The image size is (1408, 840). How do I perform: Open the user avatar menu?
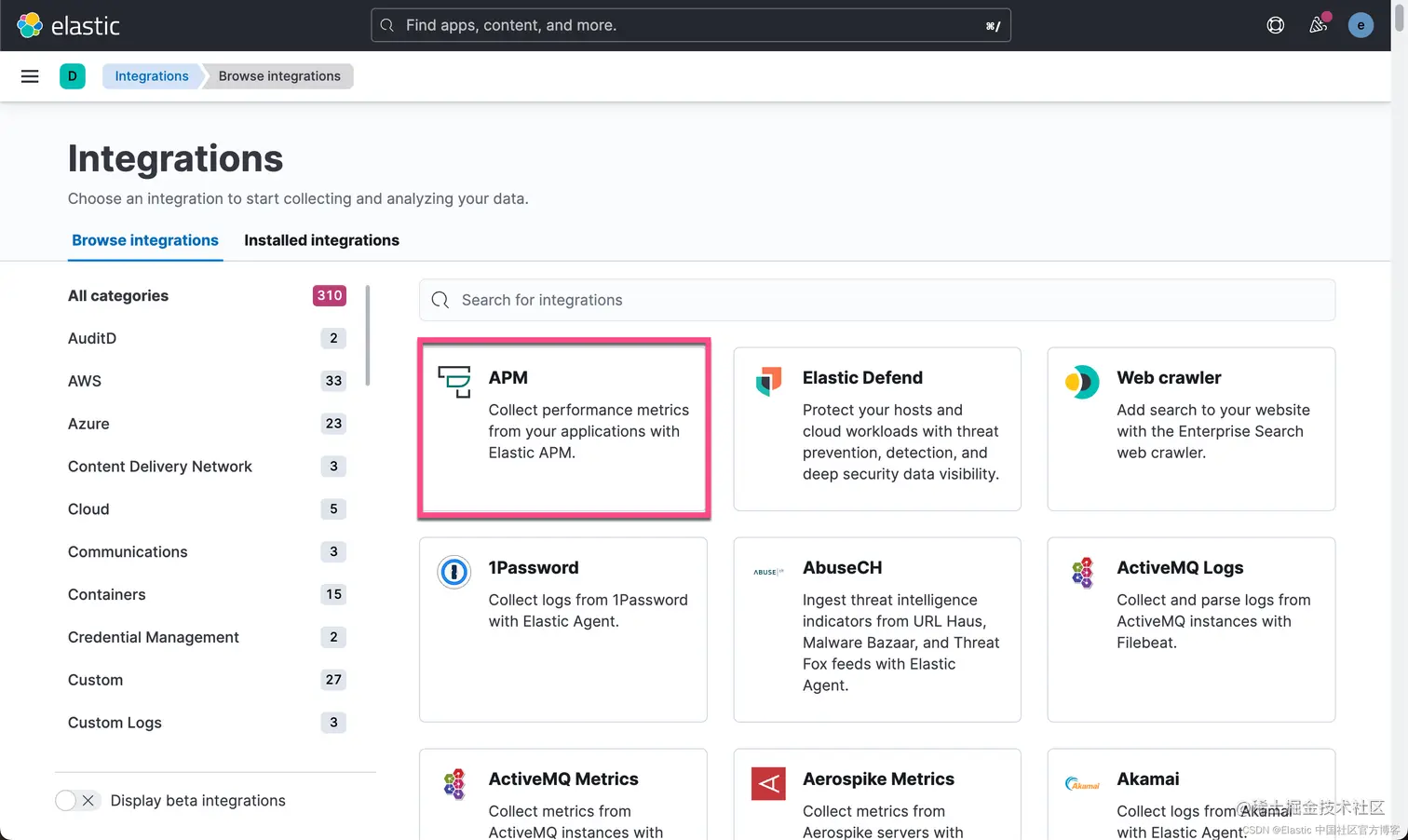coord(1361,25)
